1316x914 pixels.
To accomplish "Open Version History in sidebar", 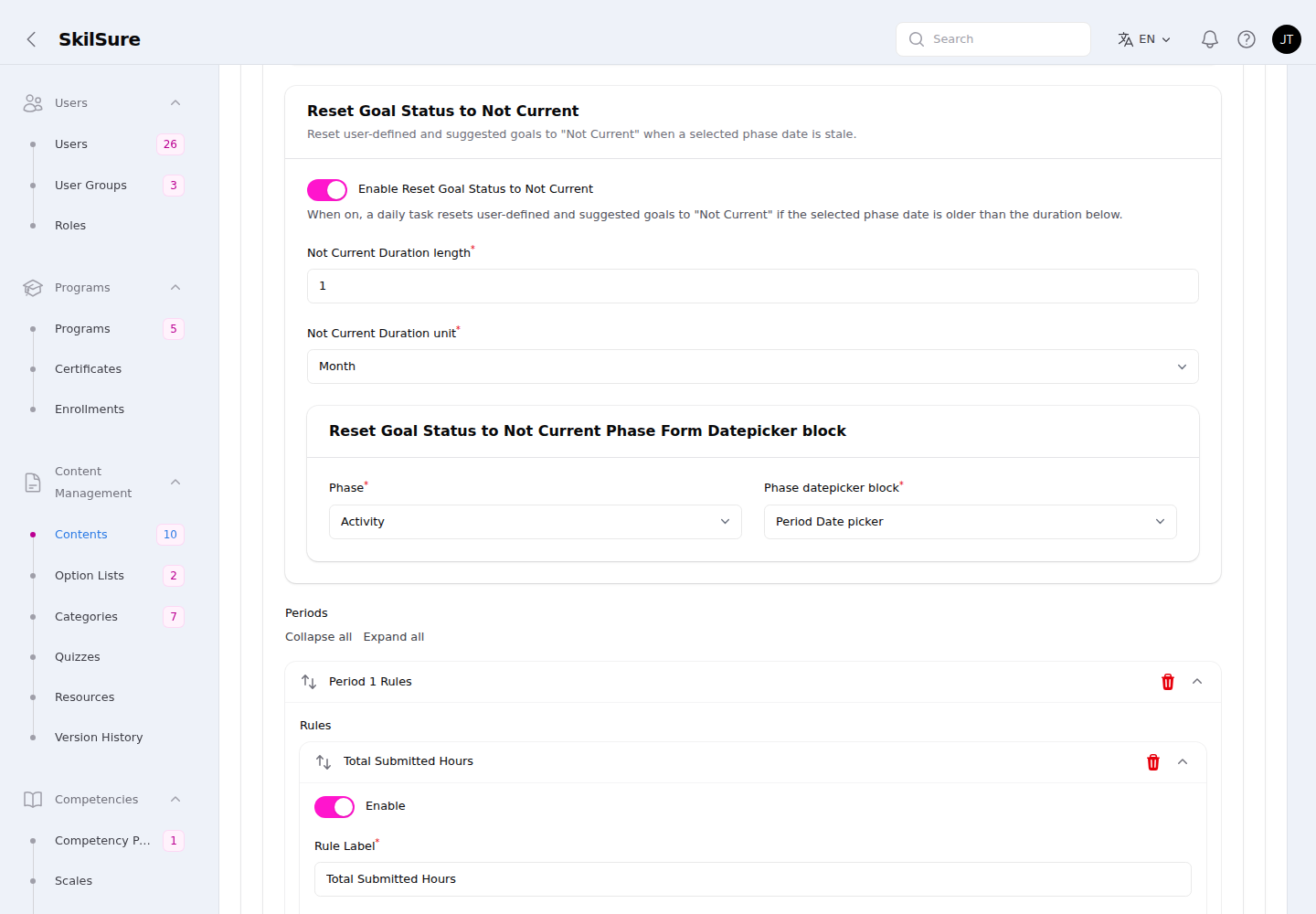I will click(x=99, y=738).
